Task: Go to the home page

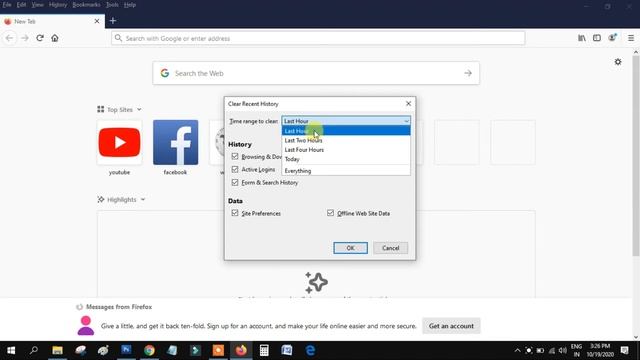Action: pyautogui.click(x=55, y=38)
